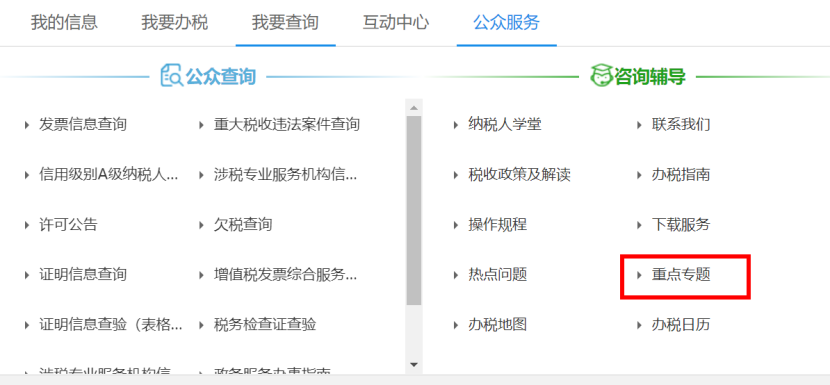Open 办税日历 link
This screenshot has width=830, height=385.
(x=681, y=325)
